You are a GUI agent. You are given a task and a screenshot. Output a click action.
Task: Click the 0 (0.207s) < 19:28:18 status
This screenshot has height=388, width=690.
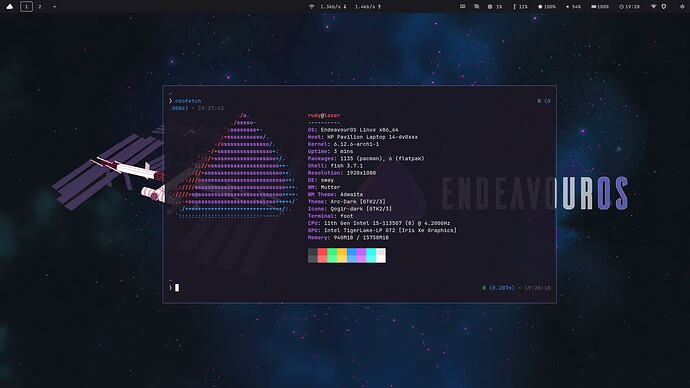(516, 288)
